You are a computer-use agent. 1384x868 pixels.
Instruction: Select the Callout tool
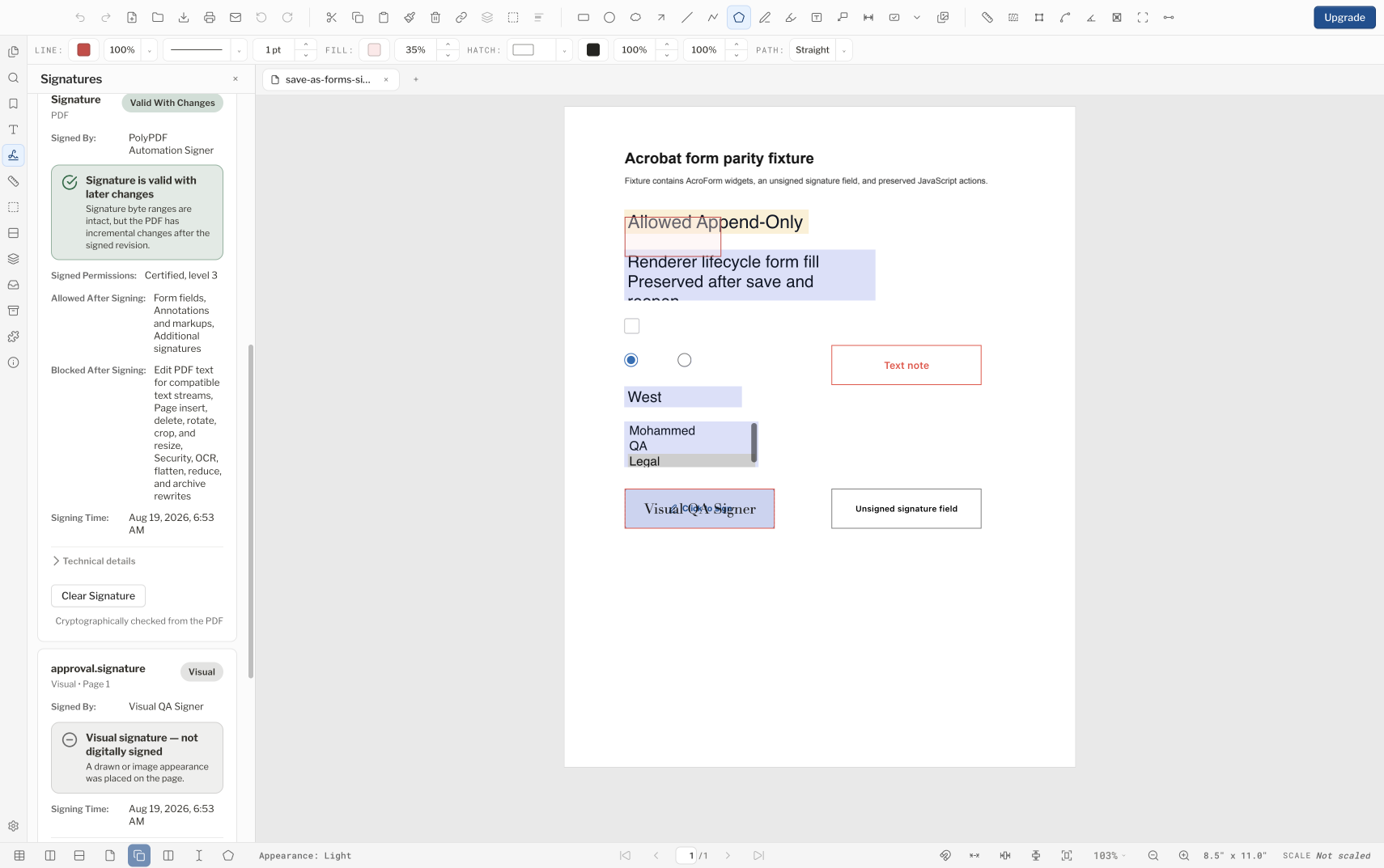point(842,17)
